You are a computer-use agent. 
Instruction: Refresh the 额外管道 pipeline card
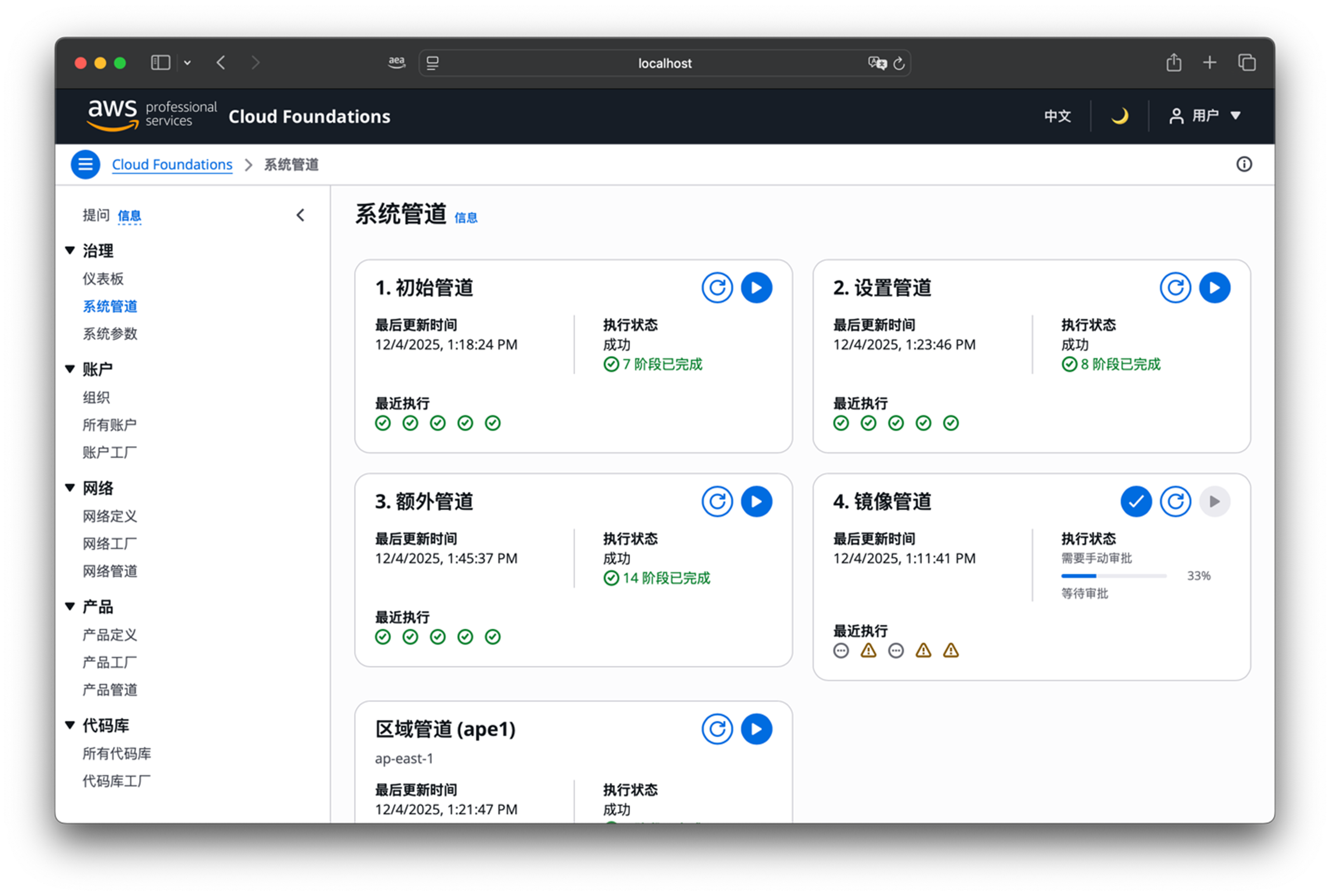(717, 501)
